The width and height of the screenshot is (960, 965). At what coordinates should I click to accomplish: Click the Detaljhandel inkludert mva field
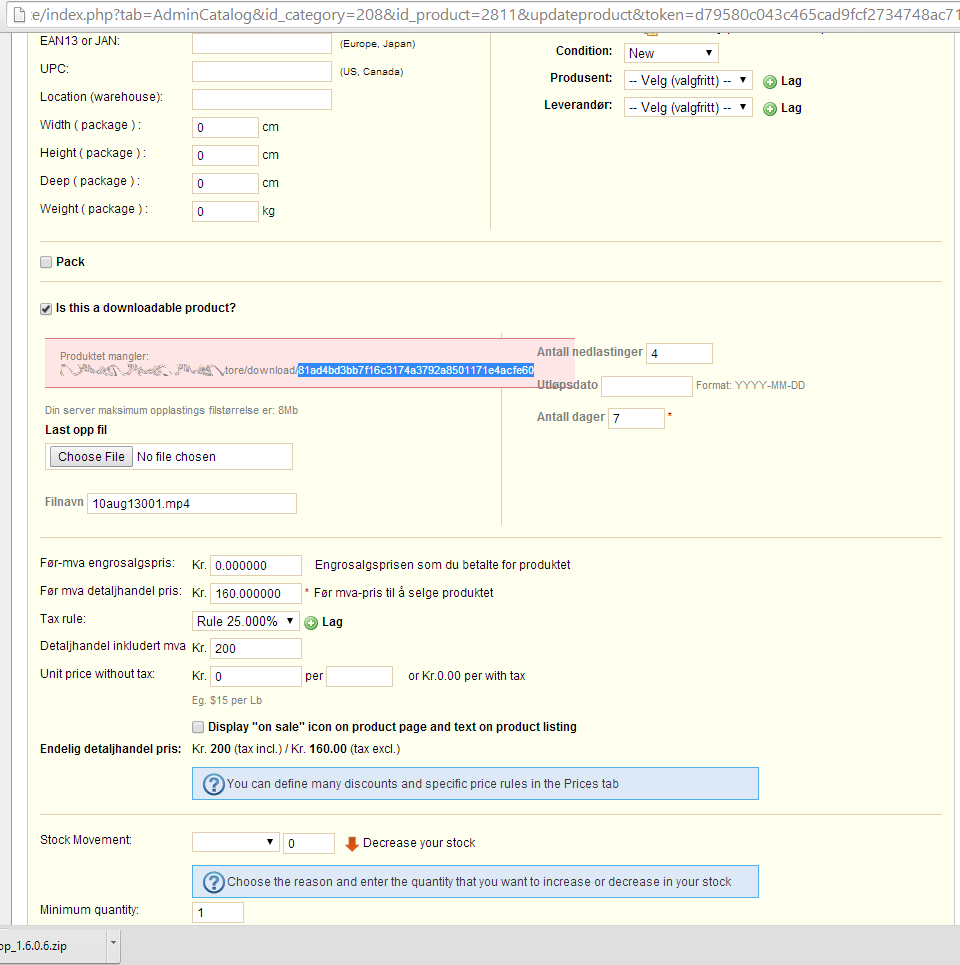256,649
